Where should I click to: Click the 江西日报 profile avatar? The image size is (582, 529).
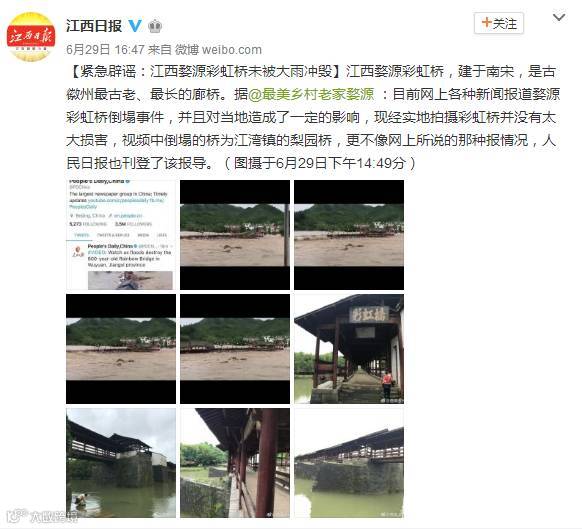pos(31,37)
